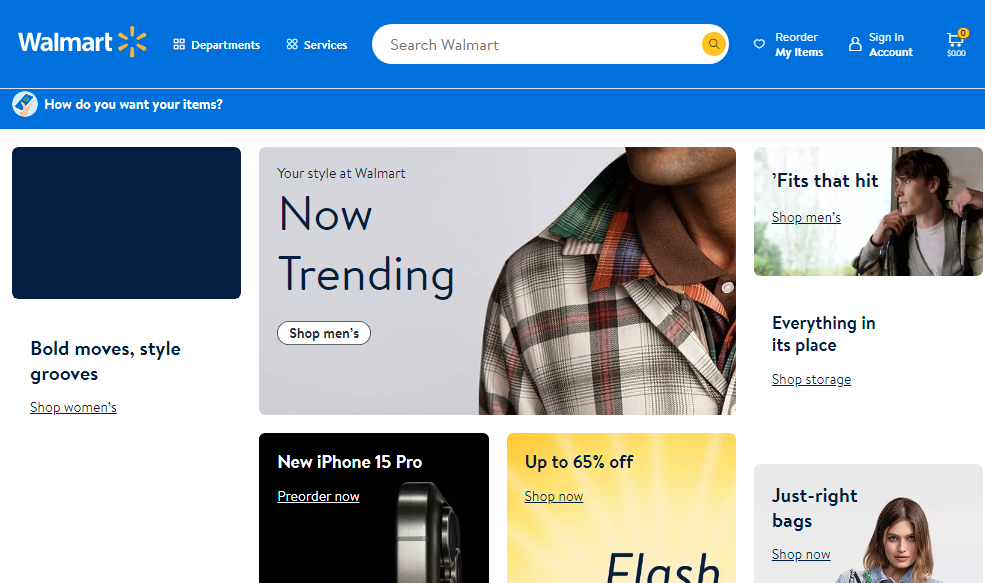Click the 'Now Trending' headline text
Image resolution: width=985 pixels, height=583 pixels.
[x=366, y=244]
